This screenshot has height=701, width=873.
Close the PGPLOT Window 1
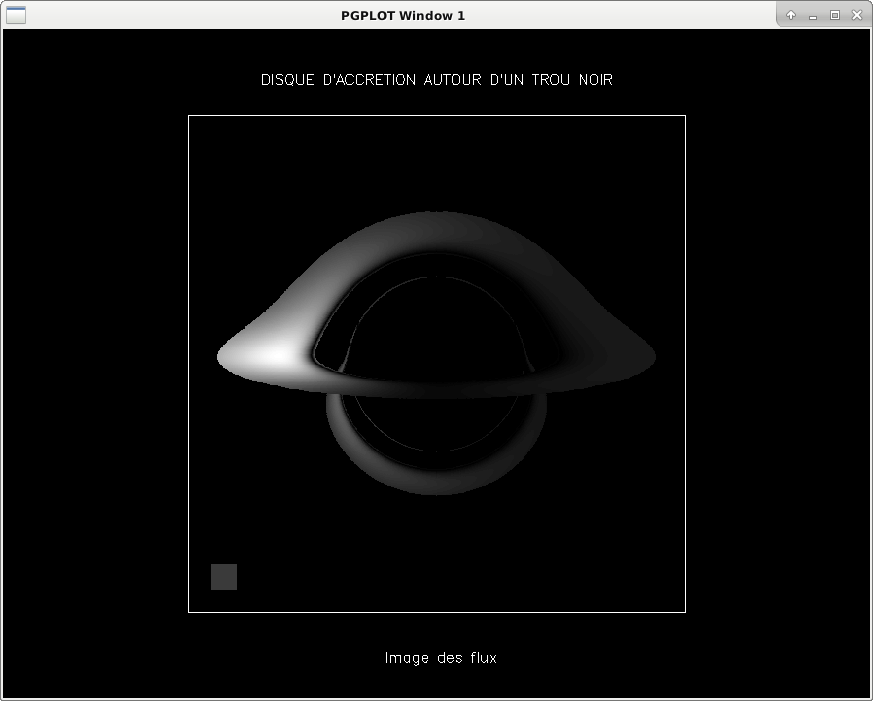coord(857,15)
